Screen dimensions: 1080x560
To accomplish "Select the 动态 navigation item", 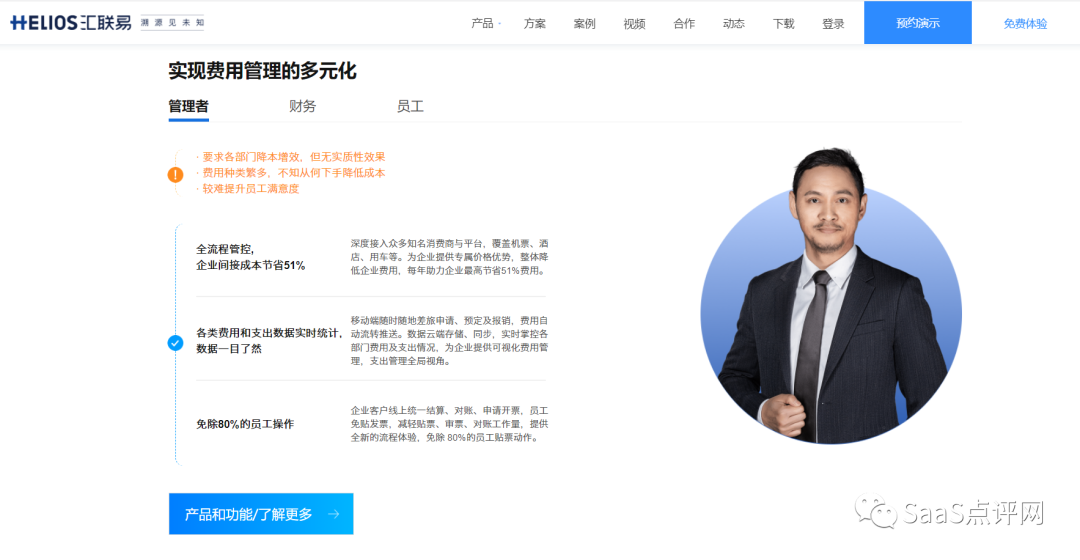I will 734,23.
